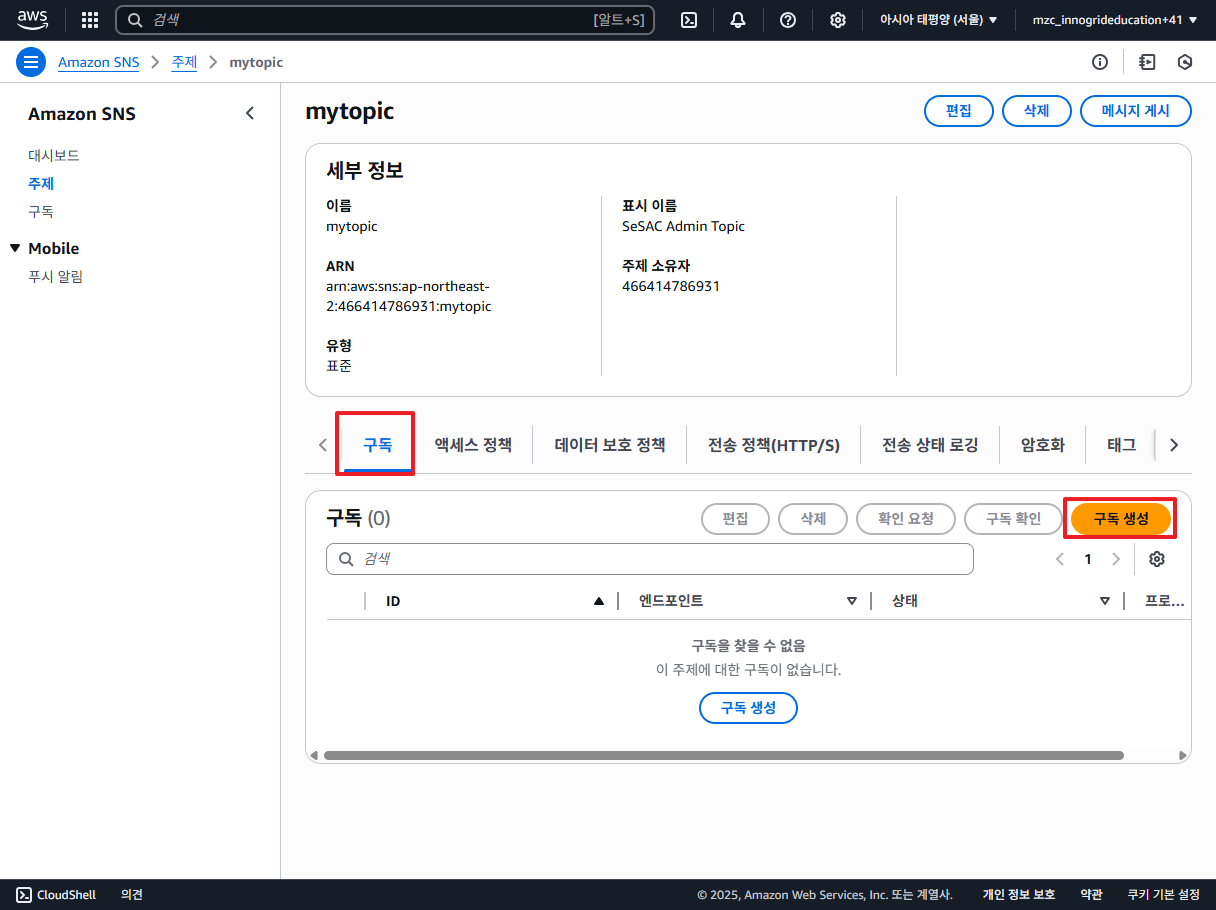This screenshot has height=910, width=1216.
Task: Click the 확인 요청 button
Action: pyautogui.click(x=906, y=519)
